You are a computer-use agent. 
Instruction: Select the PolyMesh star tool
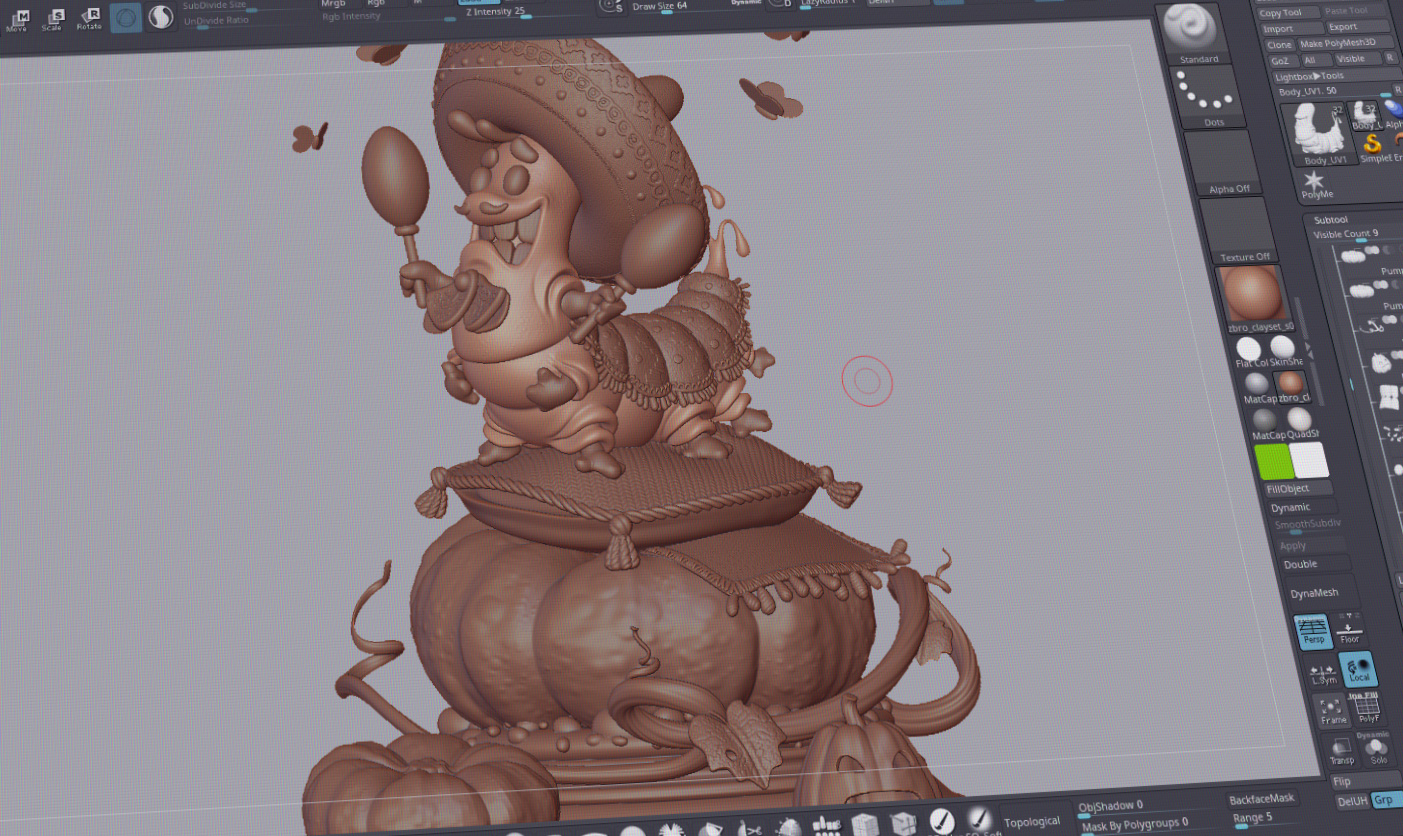(1314, 184)
